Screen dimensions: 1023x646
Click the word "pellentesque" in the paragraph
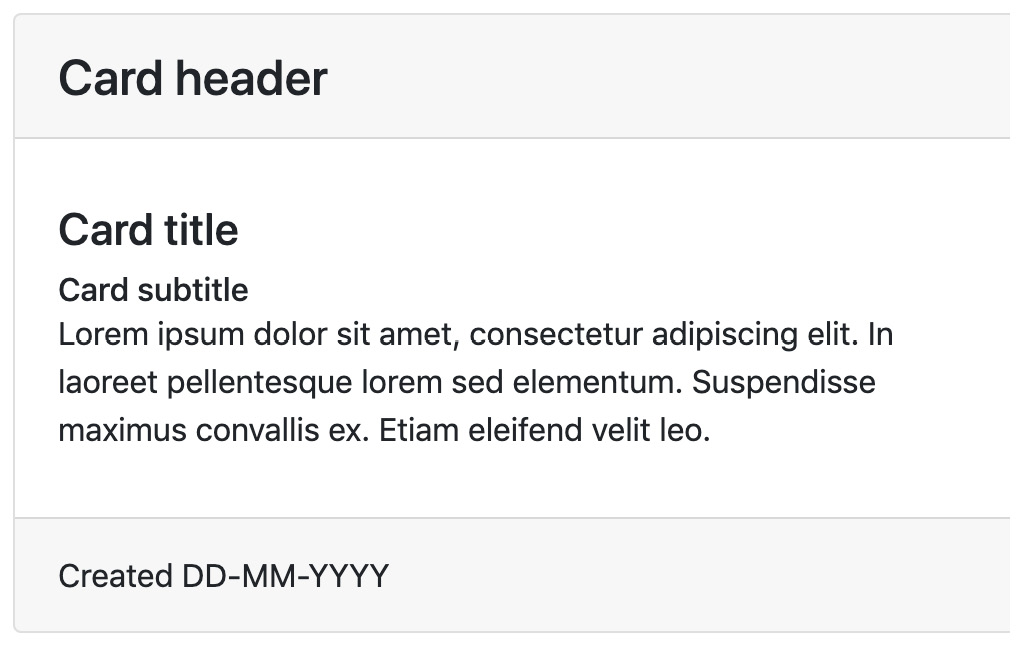click(x=260, y=382)
